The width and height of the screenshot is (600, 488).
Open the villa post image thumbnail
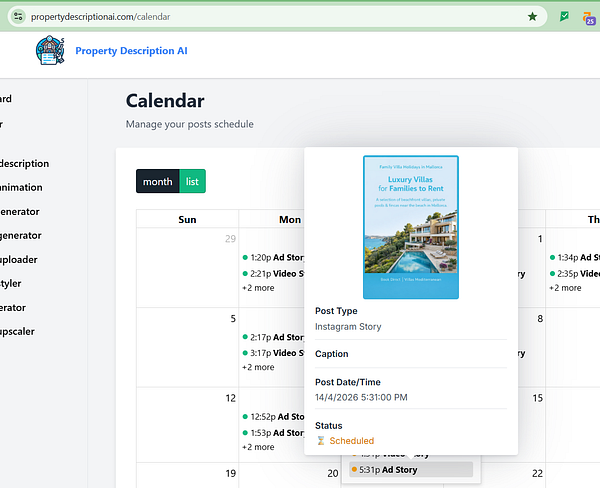tap(411, 227)
